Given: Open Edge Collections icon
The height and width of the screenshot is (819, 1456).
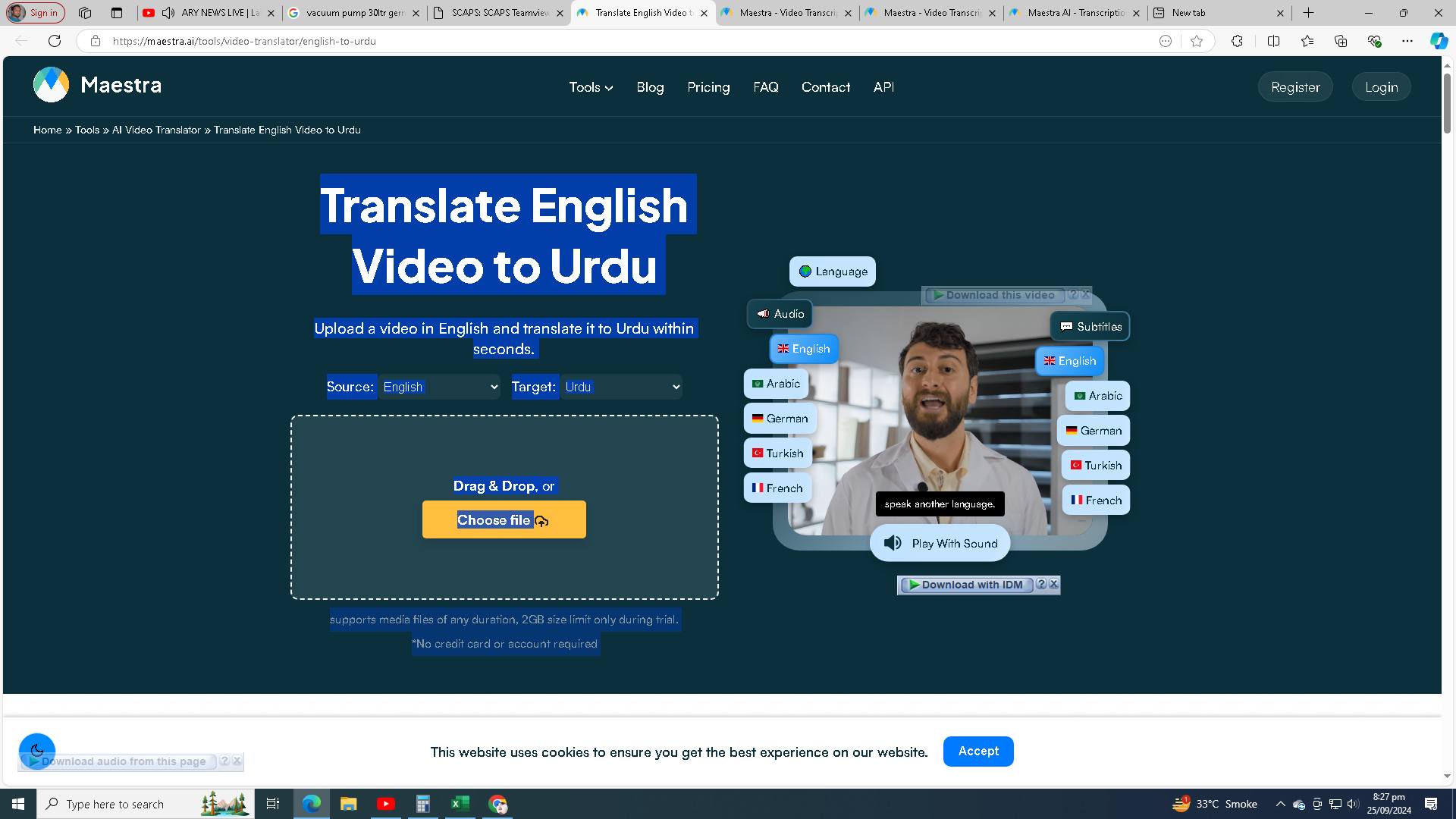Looking at the screenshot, I should 1341,41.
